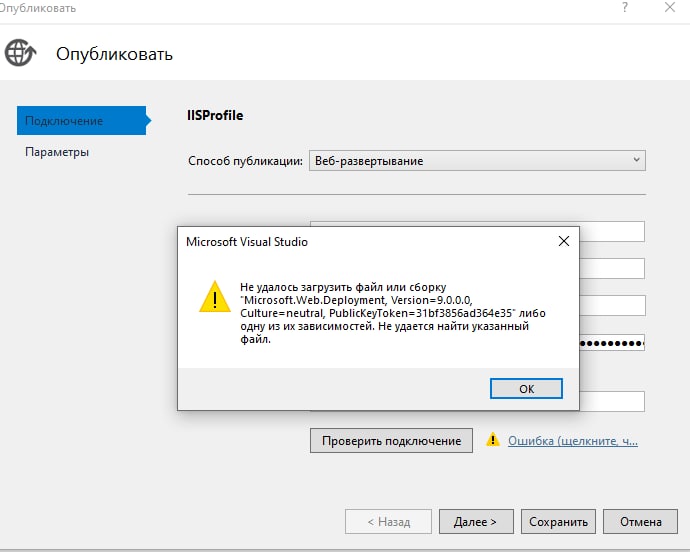Open the Ошибка error details link

tap(573, 441)
